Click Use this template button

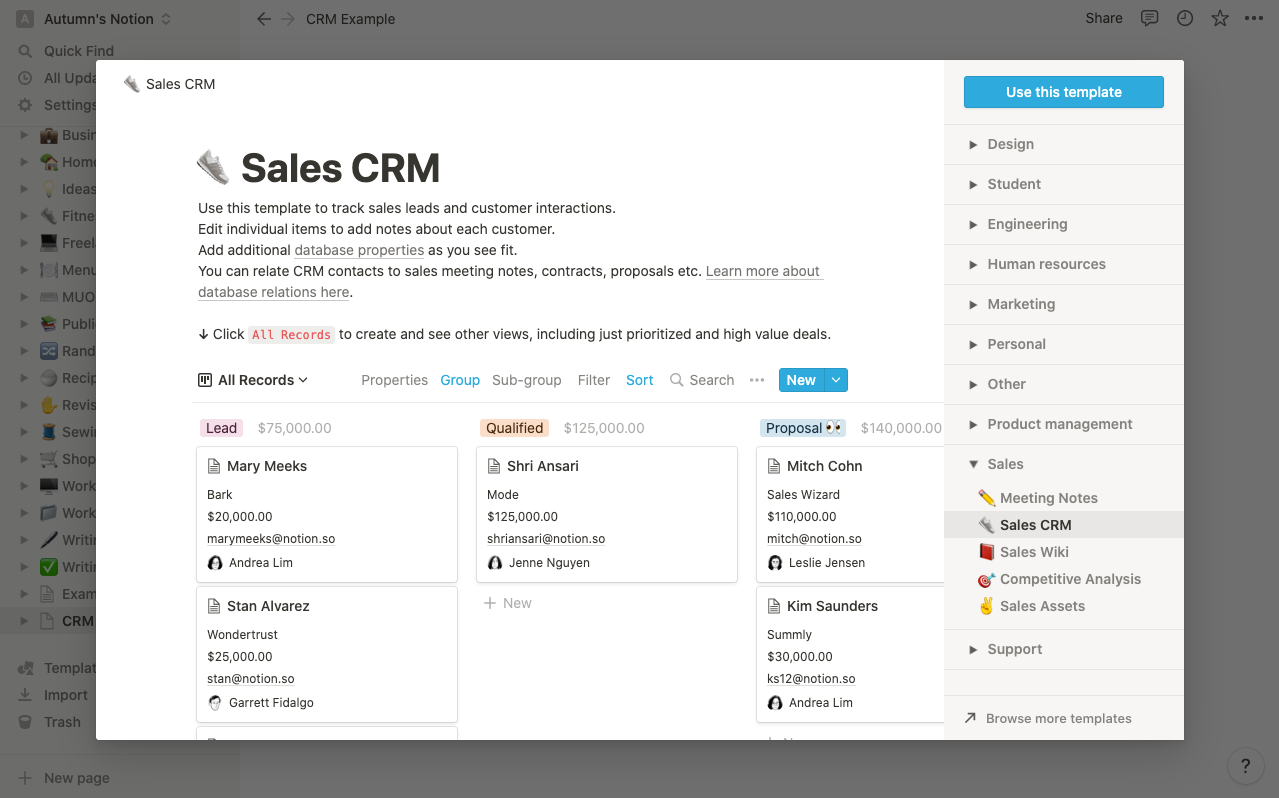(1064, 92)
